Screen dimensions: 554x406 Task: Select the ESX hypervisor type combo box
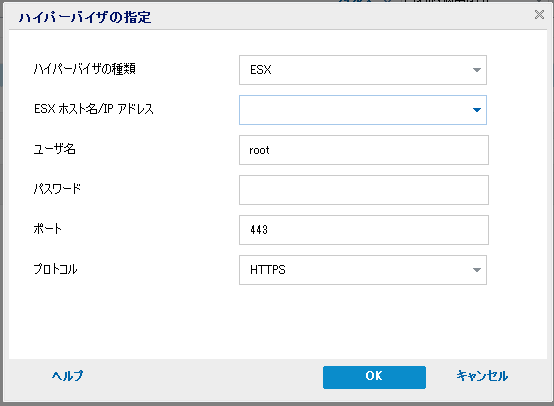coord(363,70)
